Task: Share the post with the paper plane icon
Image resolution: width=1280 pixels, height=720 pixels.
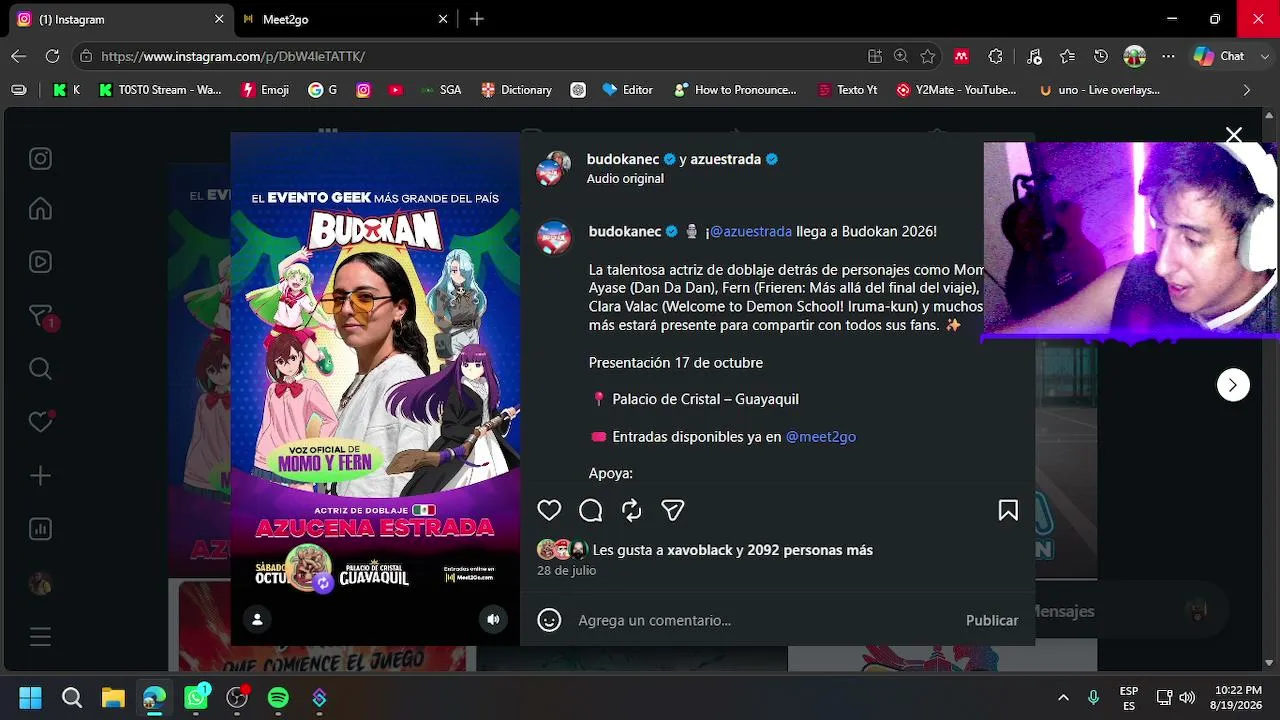Action: coord(673,511)
